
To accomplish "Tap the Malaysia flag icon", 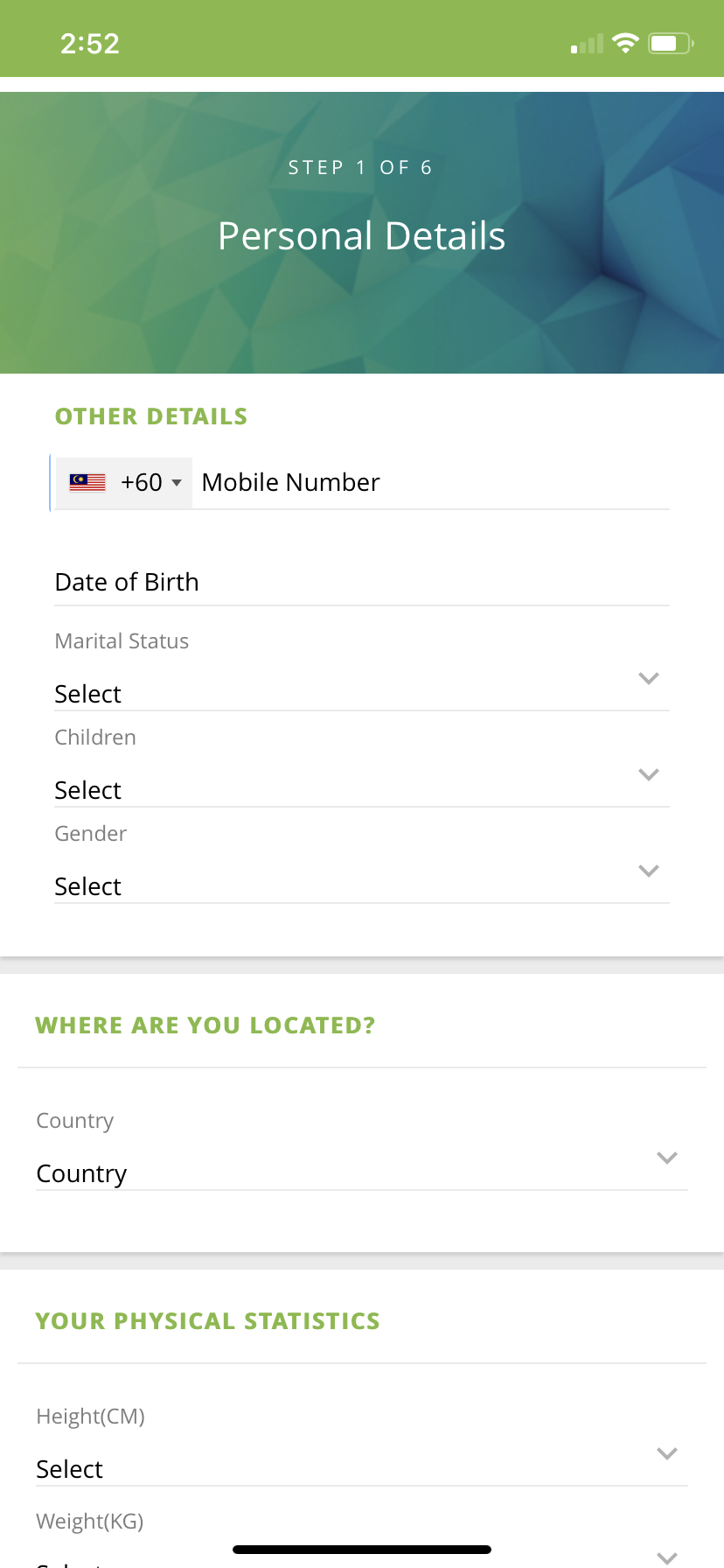I will point(87,482).
